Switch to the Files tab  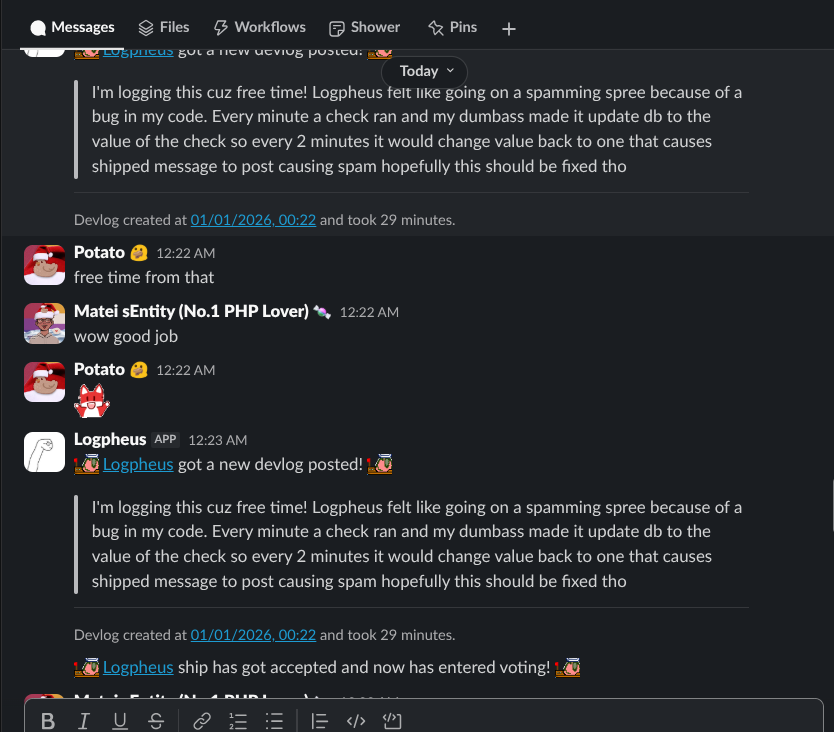[x=164, y=27]
